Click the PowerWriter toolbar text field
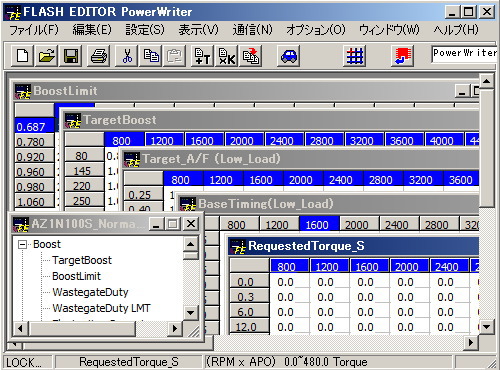This screenshot has width=500, height=370. (x=464, y=54)
